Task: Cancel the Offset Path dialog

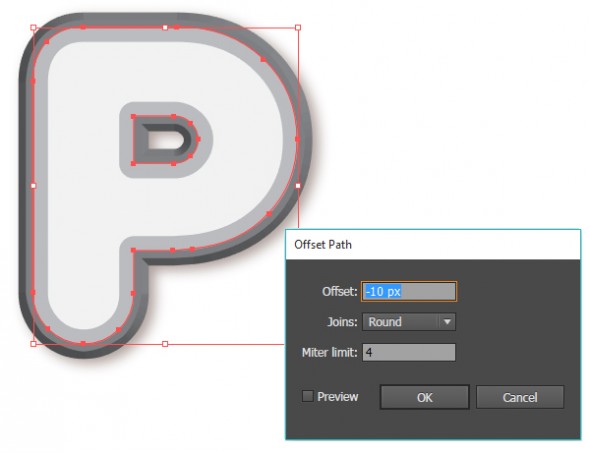Action: [x=520, y=397]
